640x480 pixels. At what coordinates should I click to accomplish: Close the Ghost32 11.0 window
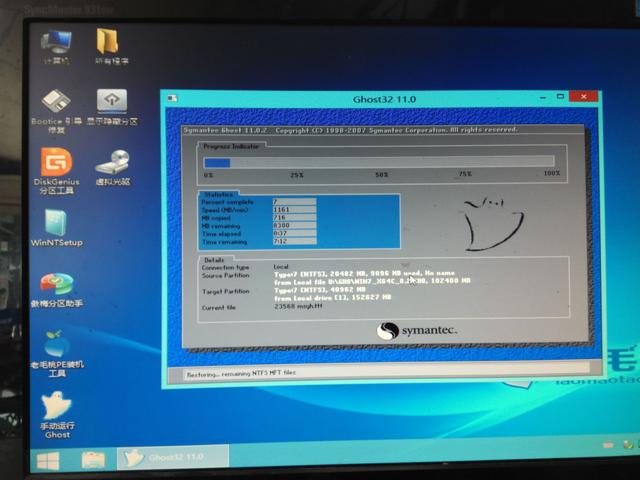coord(584,97)
